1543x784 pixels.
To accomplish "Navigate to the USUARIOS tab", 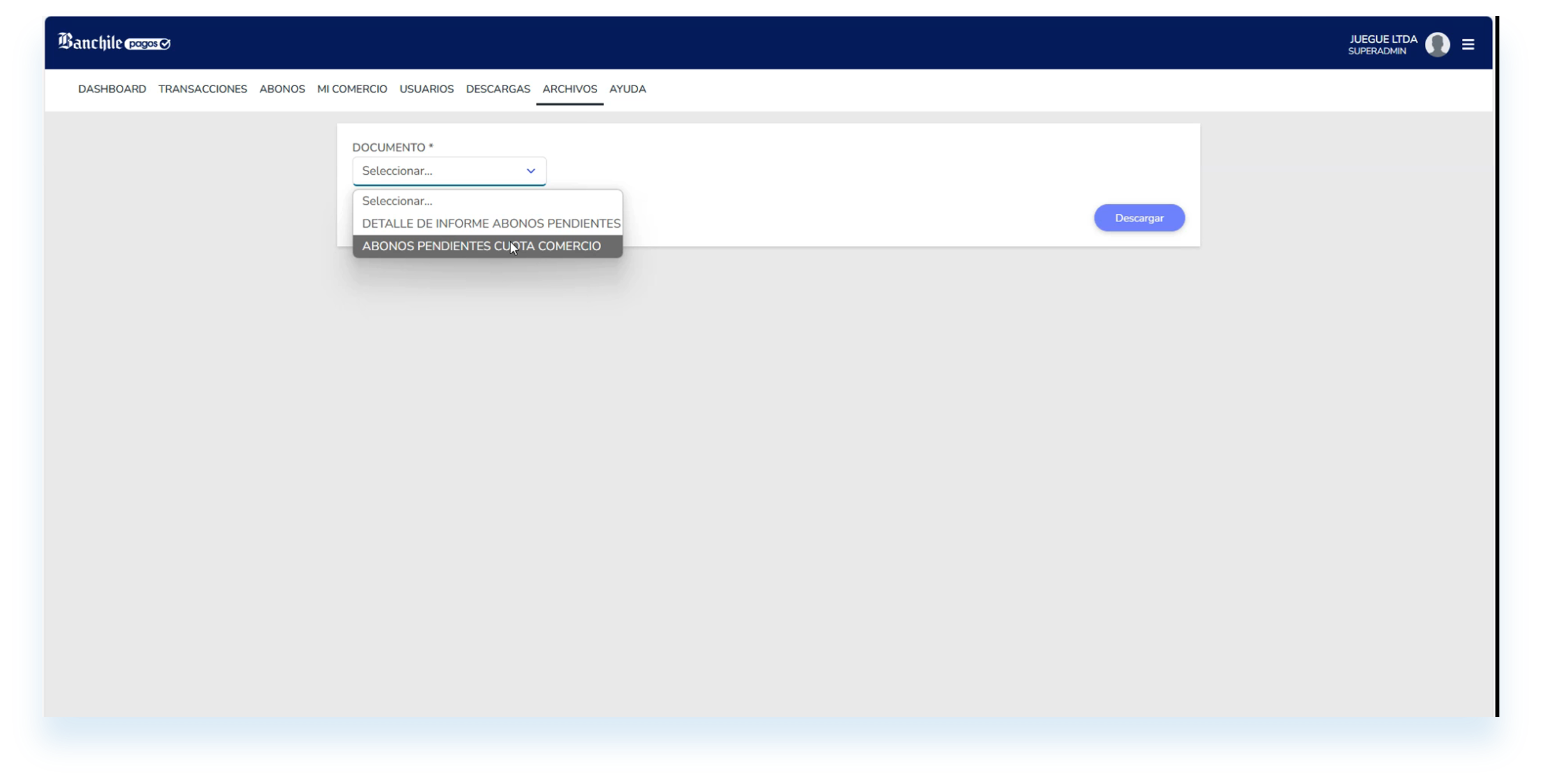I will coord(427,89).
